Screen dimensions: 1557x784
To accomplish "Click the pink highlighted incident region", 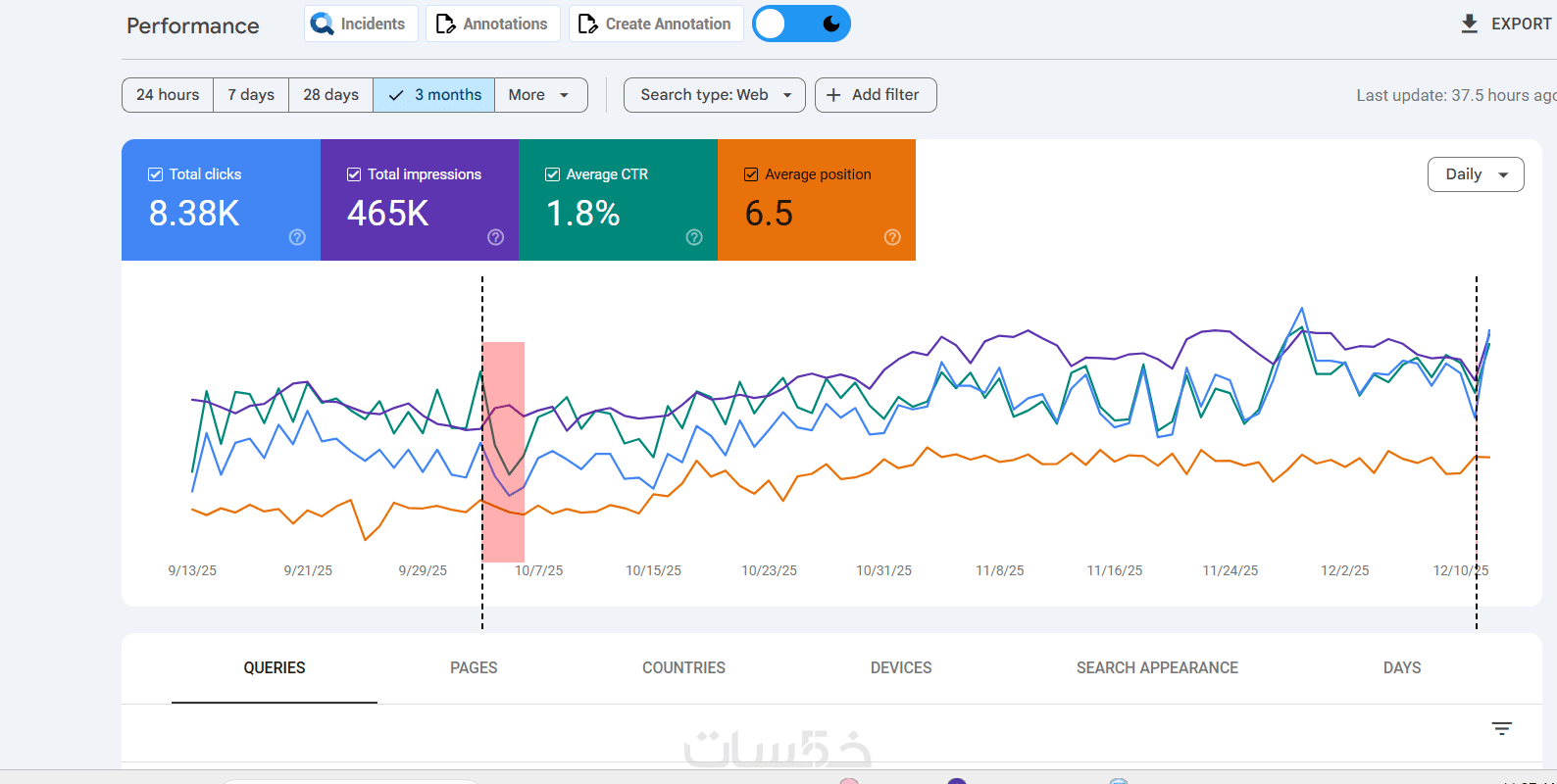I will 504,452.
